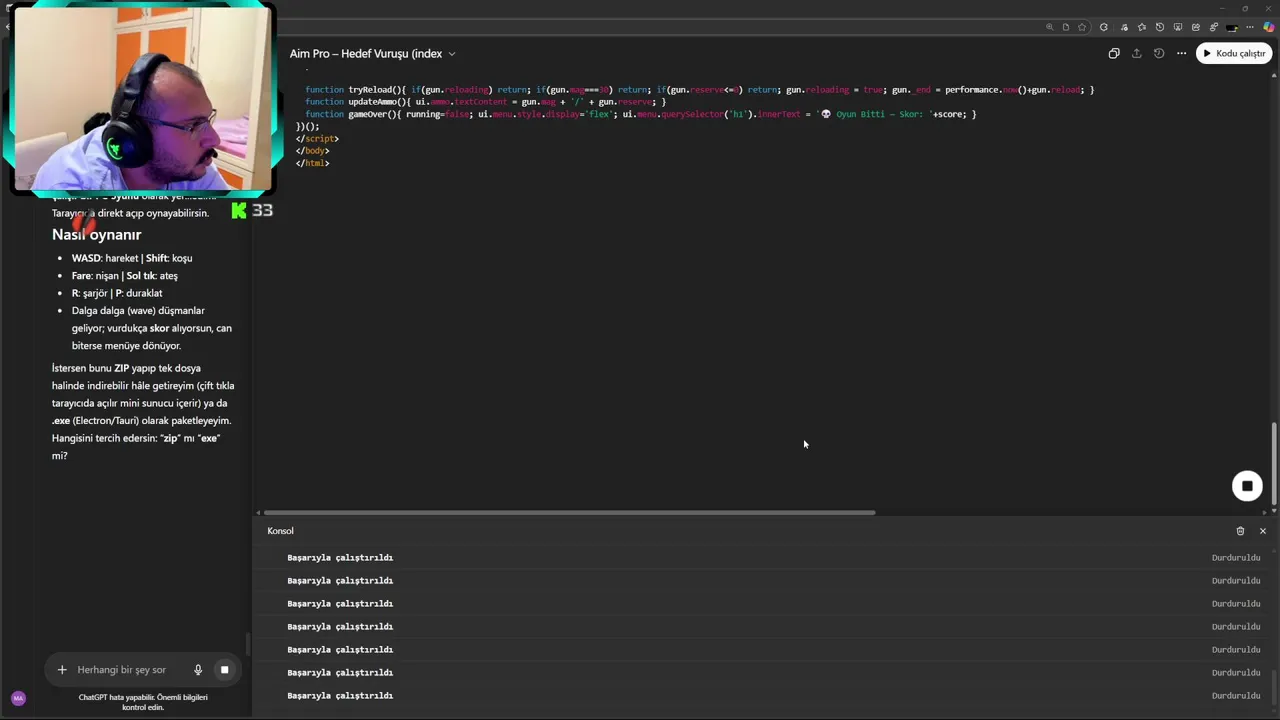Click the Konsol panel heading
Viewport: 1280px width, 720px height.
point(280,531)
